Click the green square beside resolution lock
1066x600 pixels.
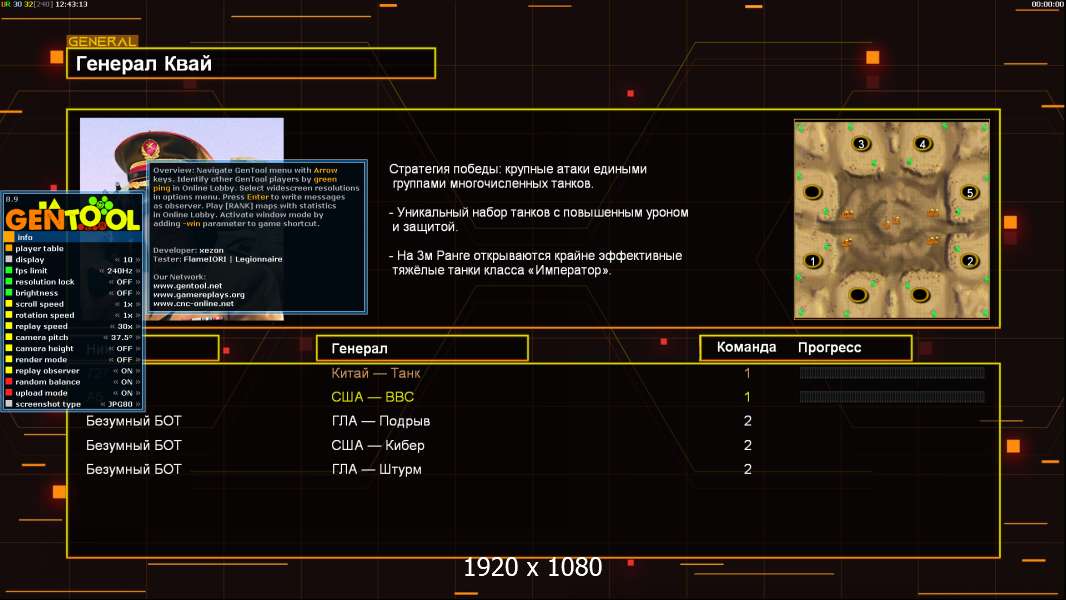coord(9,281)
